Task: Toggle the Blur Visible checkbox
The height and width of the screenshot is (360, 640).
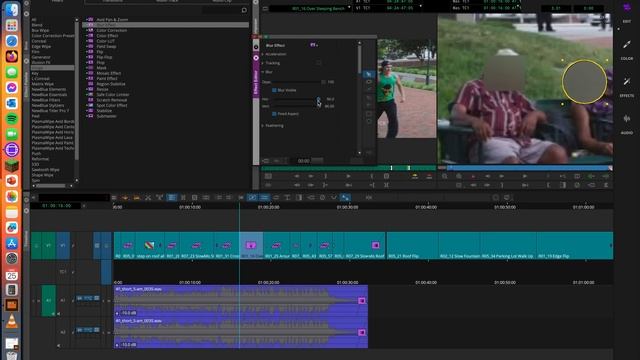Action: (x=274, y=90)
